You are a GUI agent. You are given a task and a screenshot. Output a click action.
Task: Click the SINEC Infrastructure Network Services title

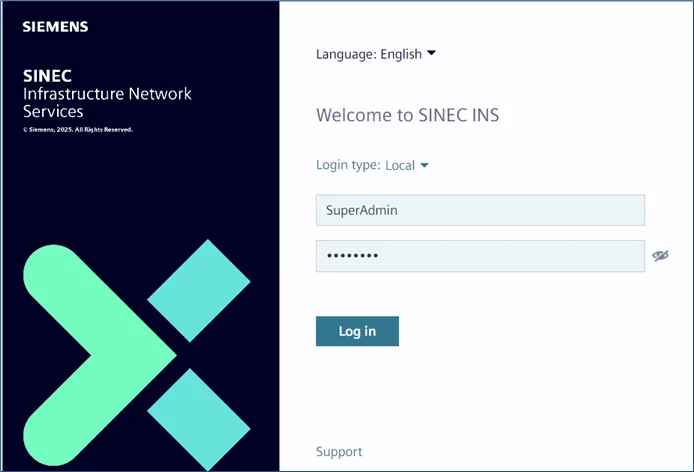tap(107, 93)
